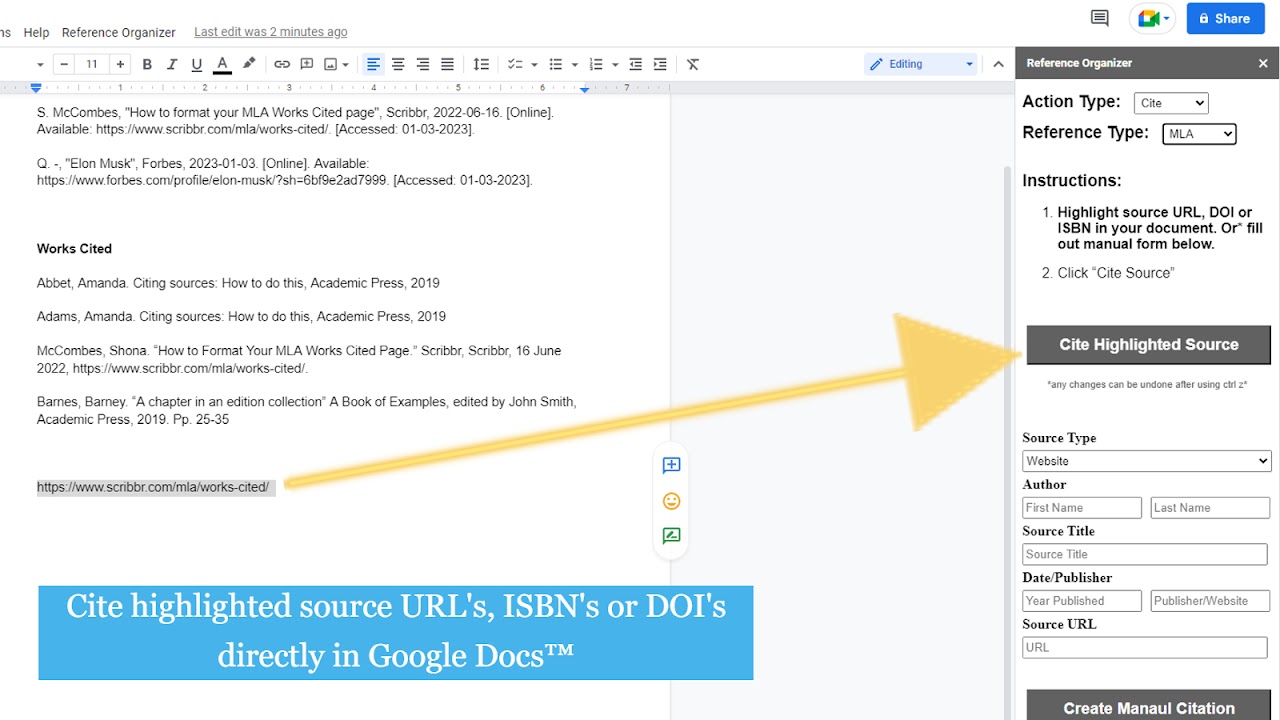Increase the indent
This screenshot has height=720, width=1280.
pos(660,64)
